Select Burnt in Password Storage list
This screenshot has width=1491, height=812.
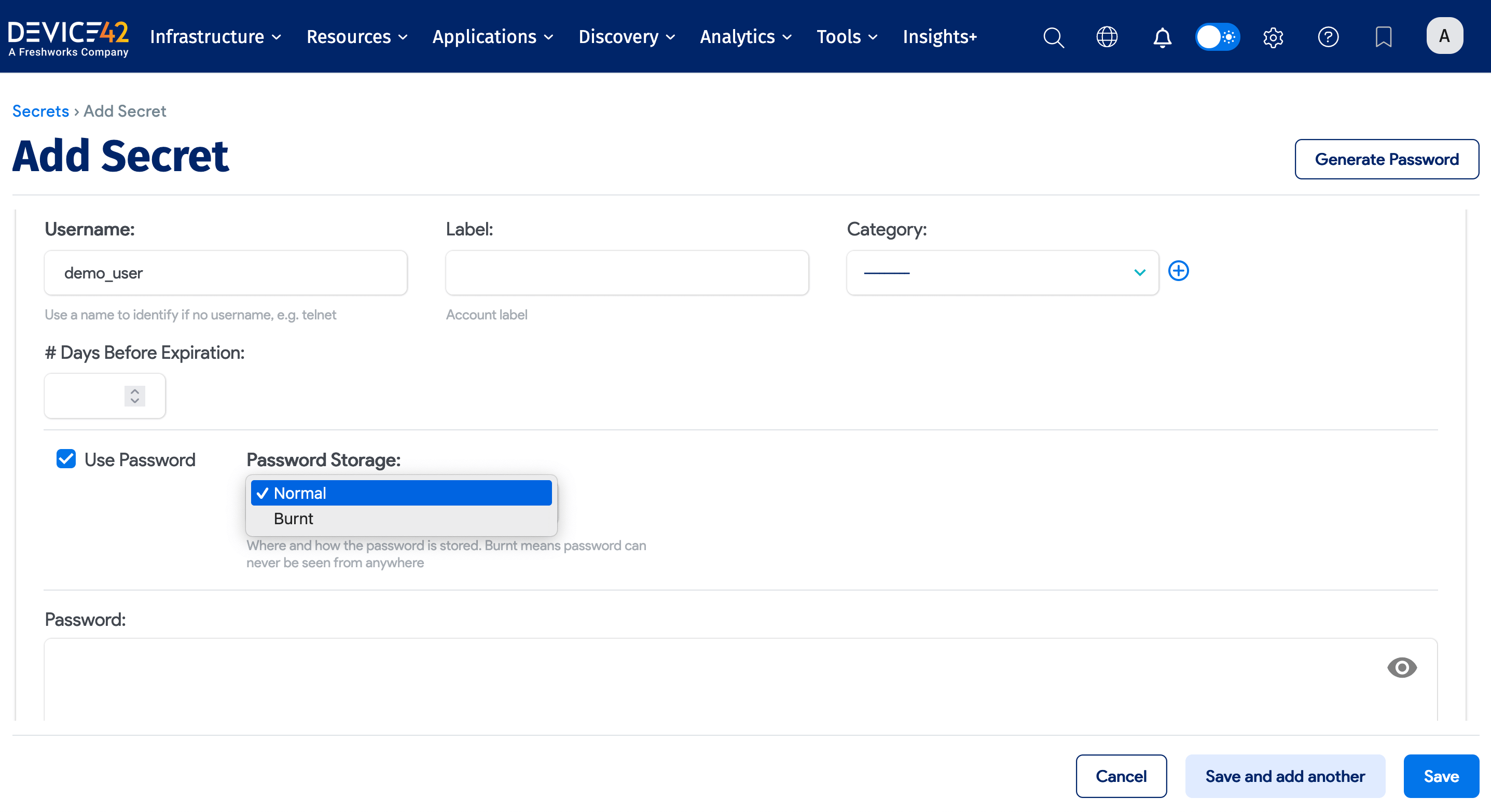[x=294, y=519]
